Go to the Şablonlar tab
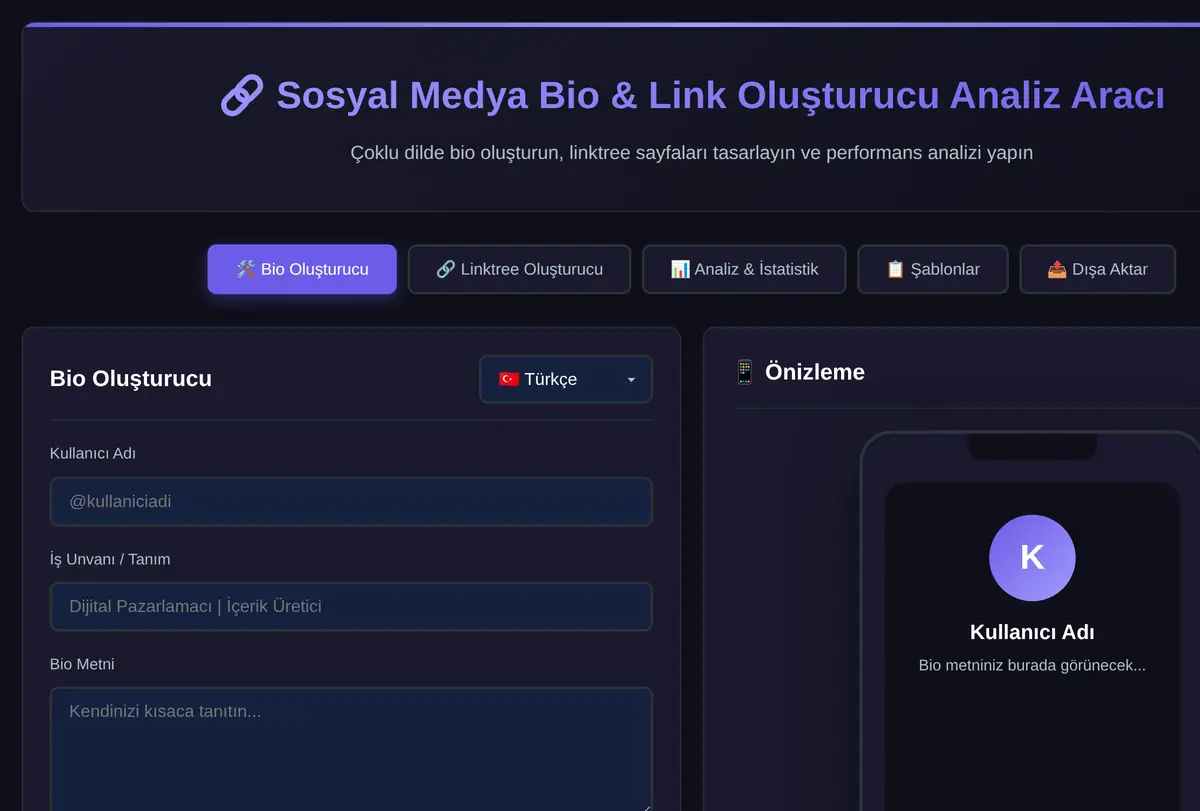The width and height of the screenshot is (1200, 811). 932,269
